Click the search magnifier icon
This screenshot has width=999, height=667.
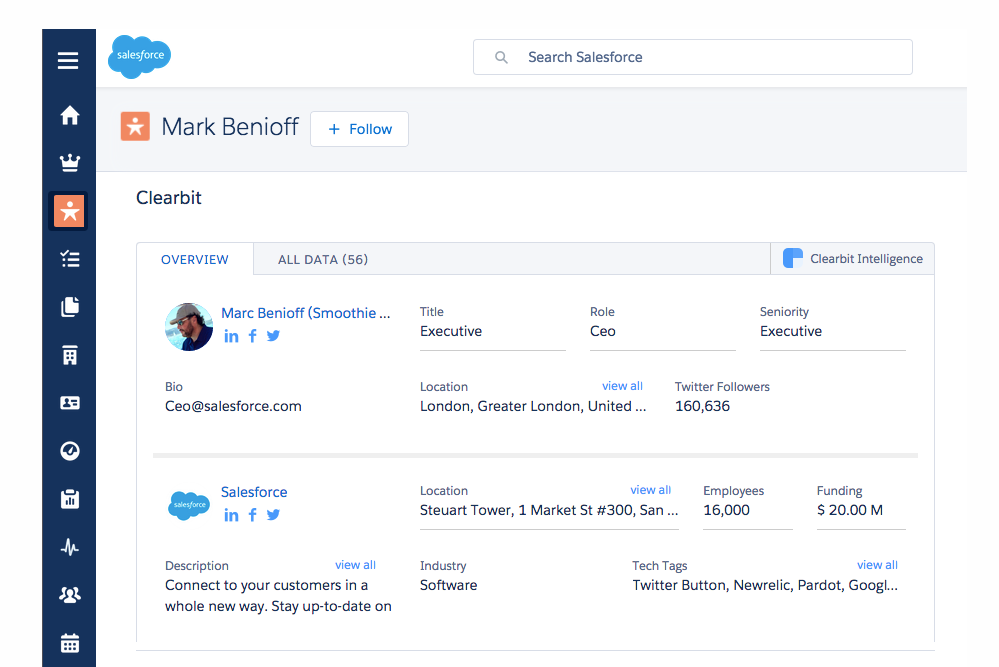pyautogui.click(x=501, y=57)
